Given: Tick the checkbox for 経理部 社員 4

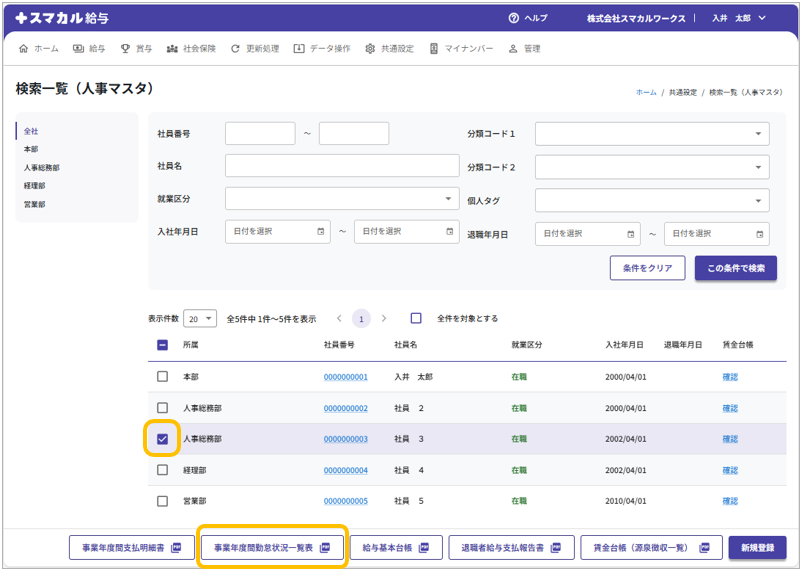Looking at the screenshot, I should tap(162, 470).
